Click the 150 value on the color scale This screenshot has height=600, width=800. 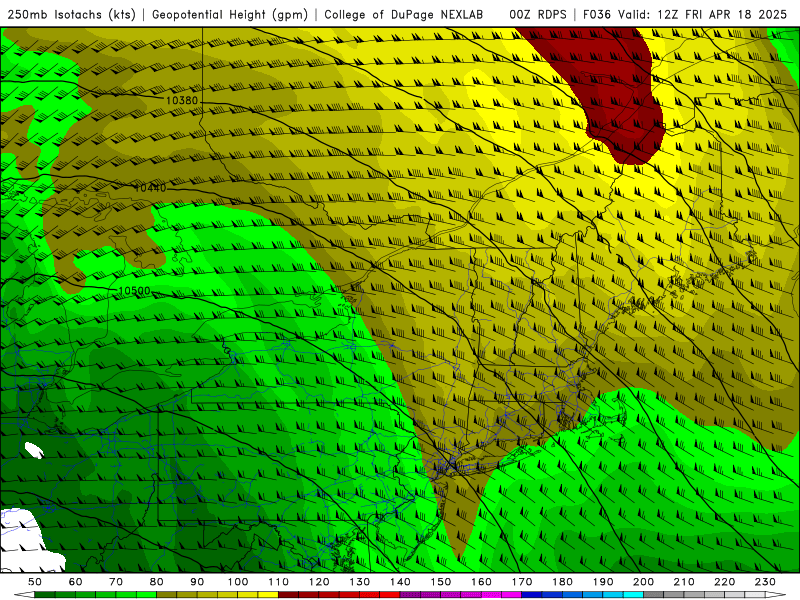pyautogui.click(x=441, y=582)
